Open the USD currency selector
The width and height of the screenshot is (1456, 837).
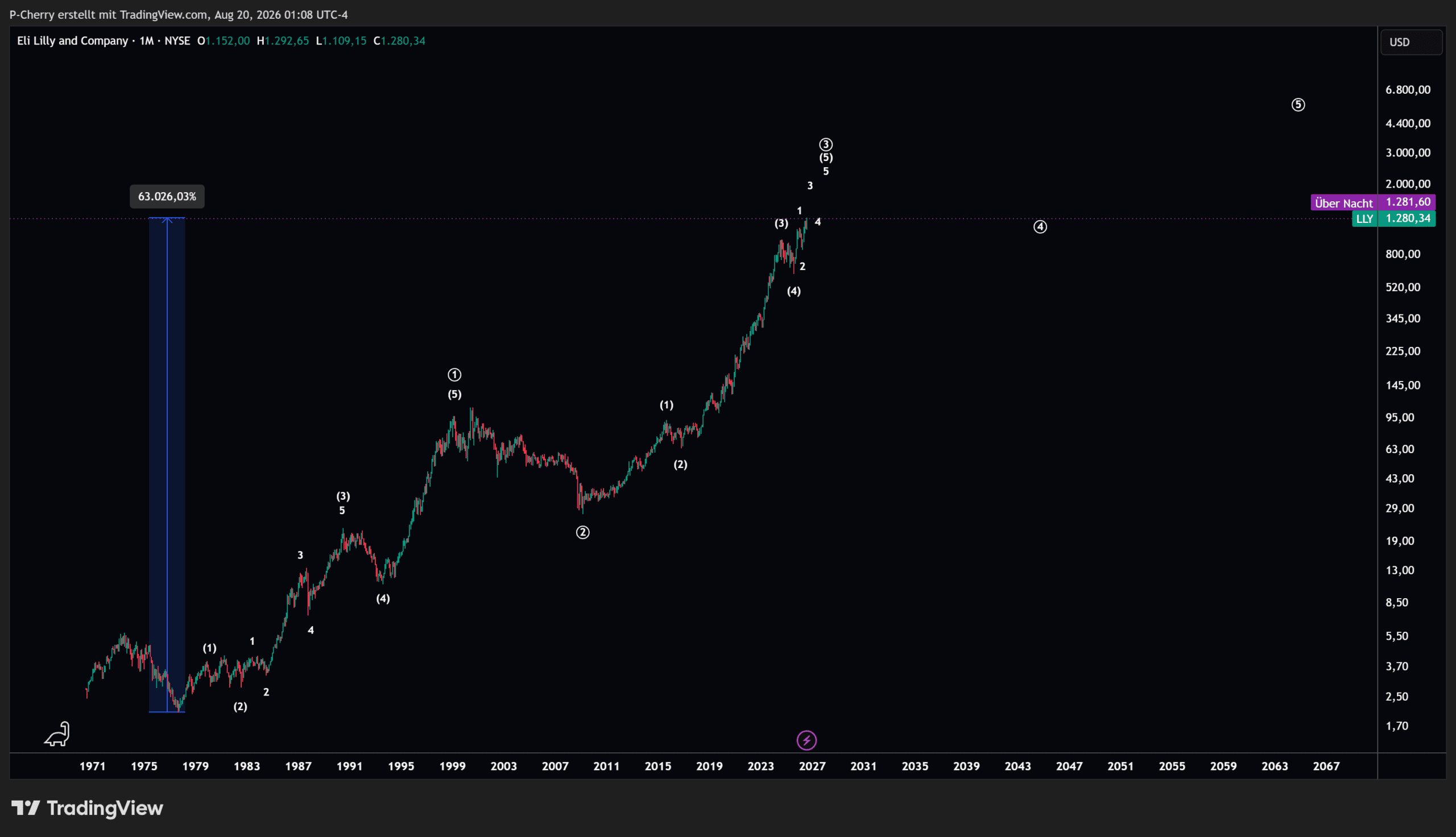click(x=1411, y=42)
